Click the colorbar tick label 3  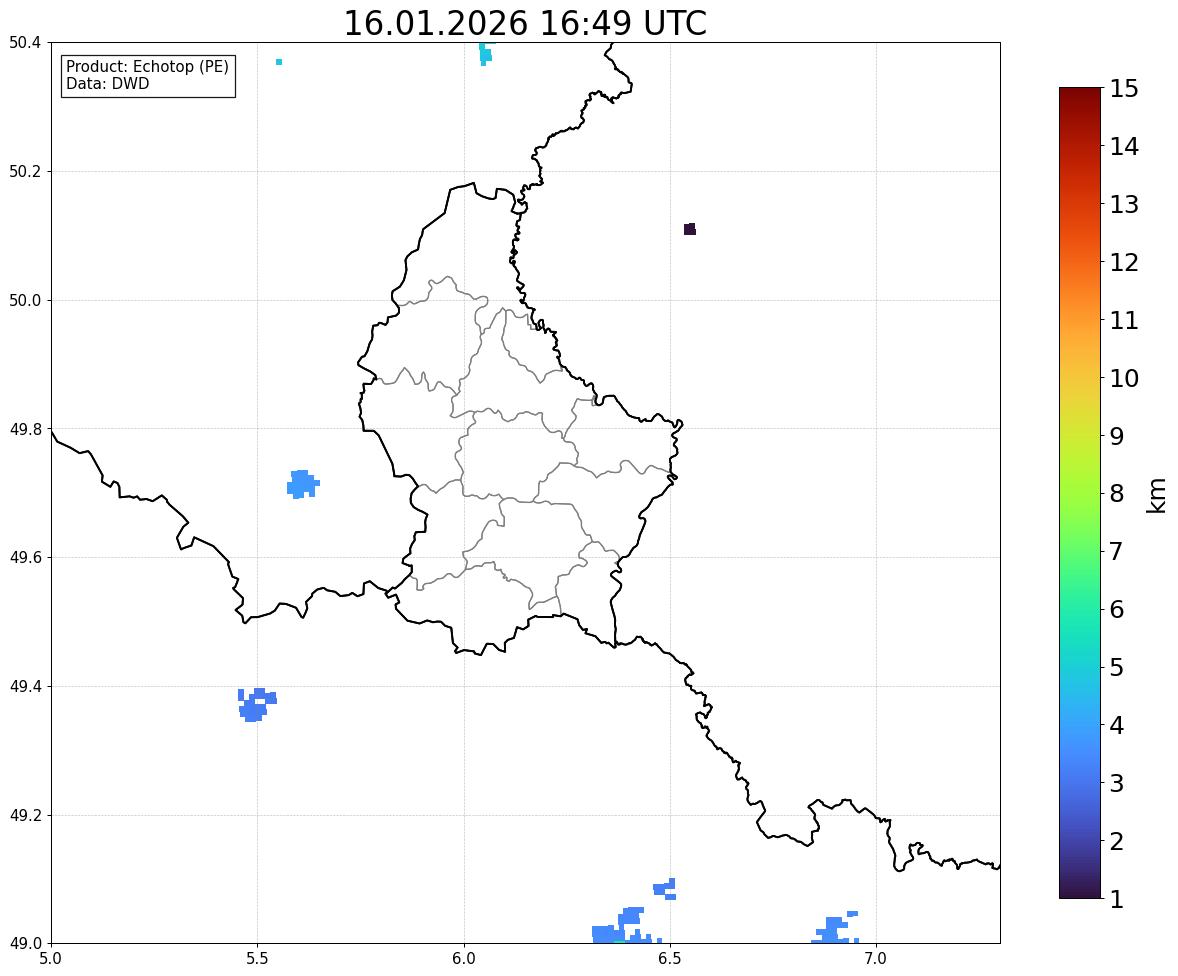[x=1116, y=783]
